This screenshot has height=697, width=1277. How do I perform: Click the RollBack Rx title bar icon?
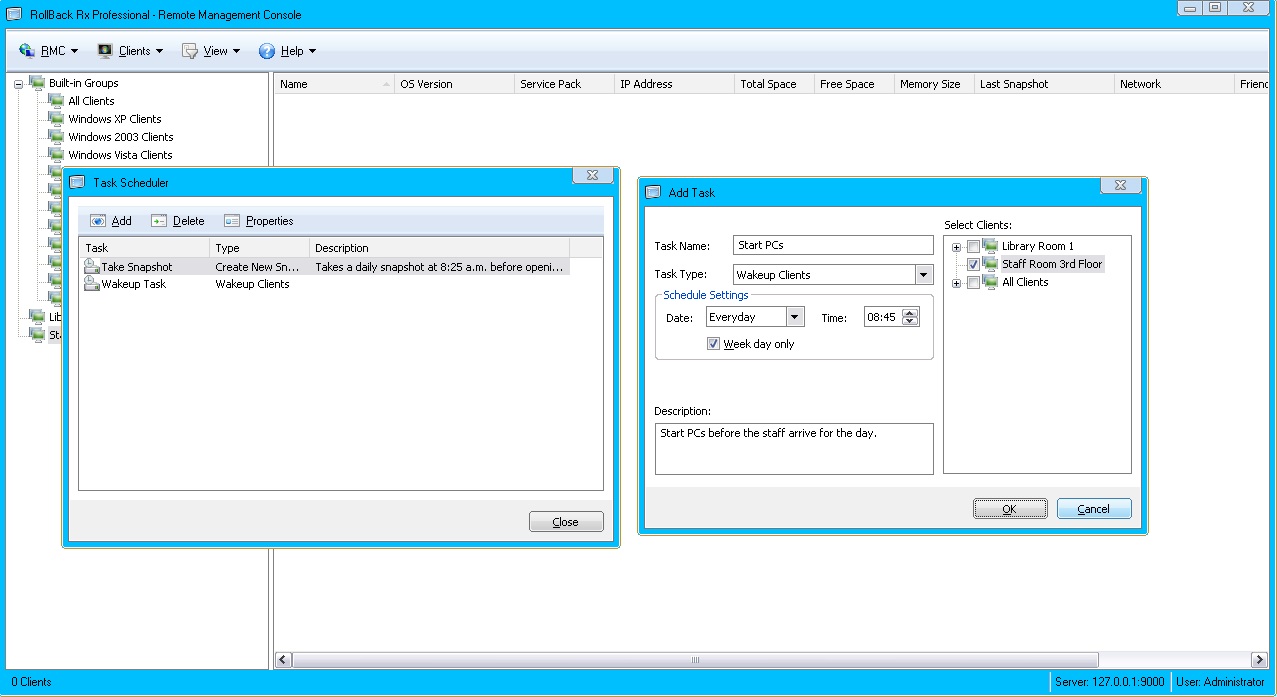[x=14, y=14]
